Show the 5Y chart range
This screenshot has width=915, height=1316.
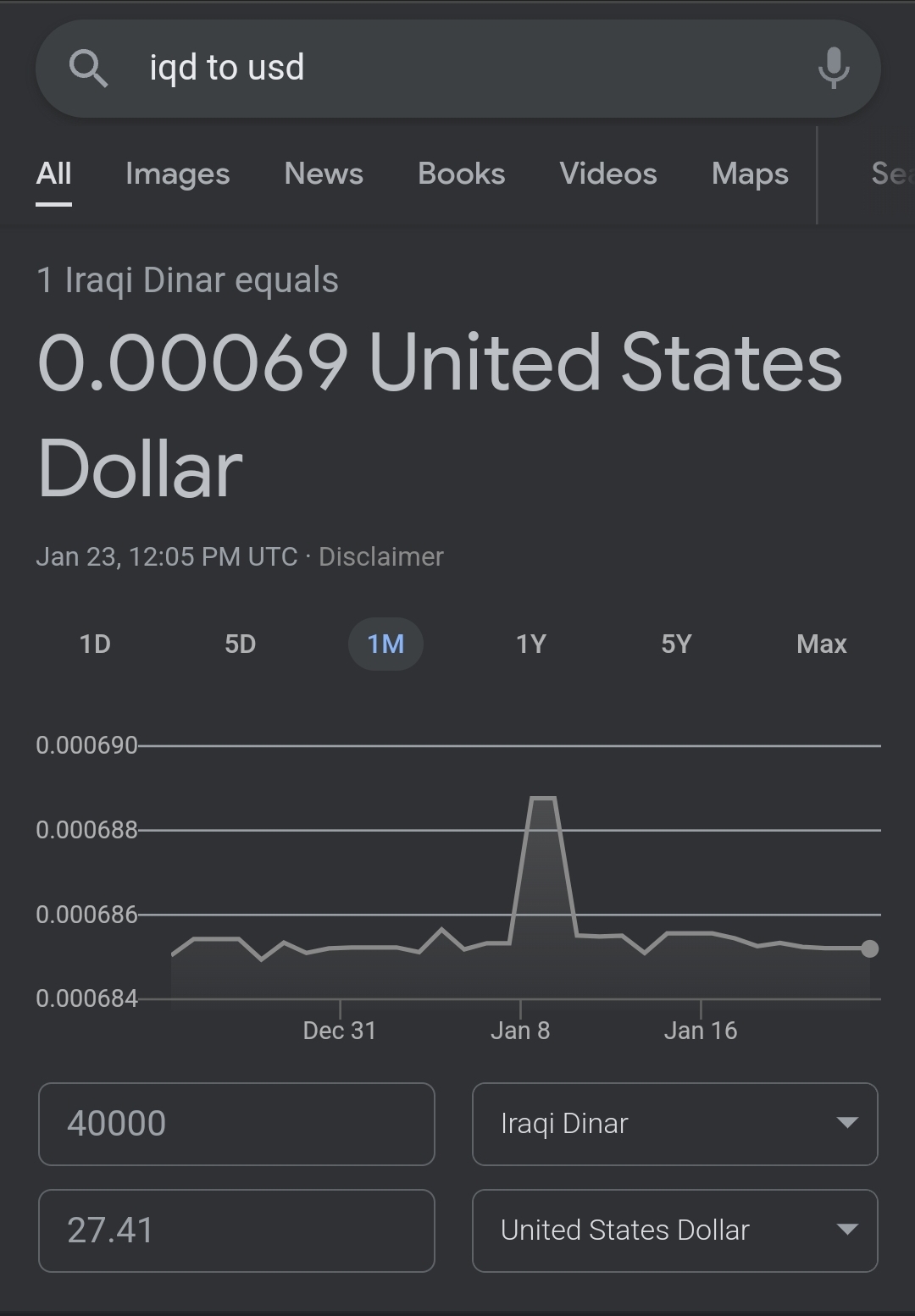(676, 644)
